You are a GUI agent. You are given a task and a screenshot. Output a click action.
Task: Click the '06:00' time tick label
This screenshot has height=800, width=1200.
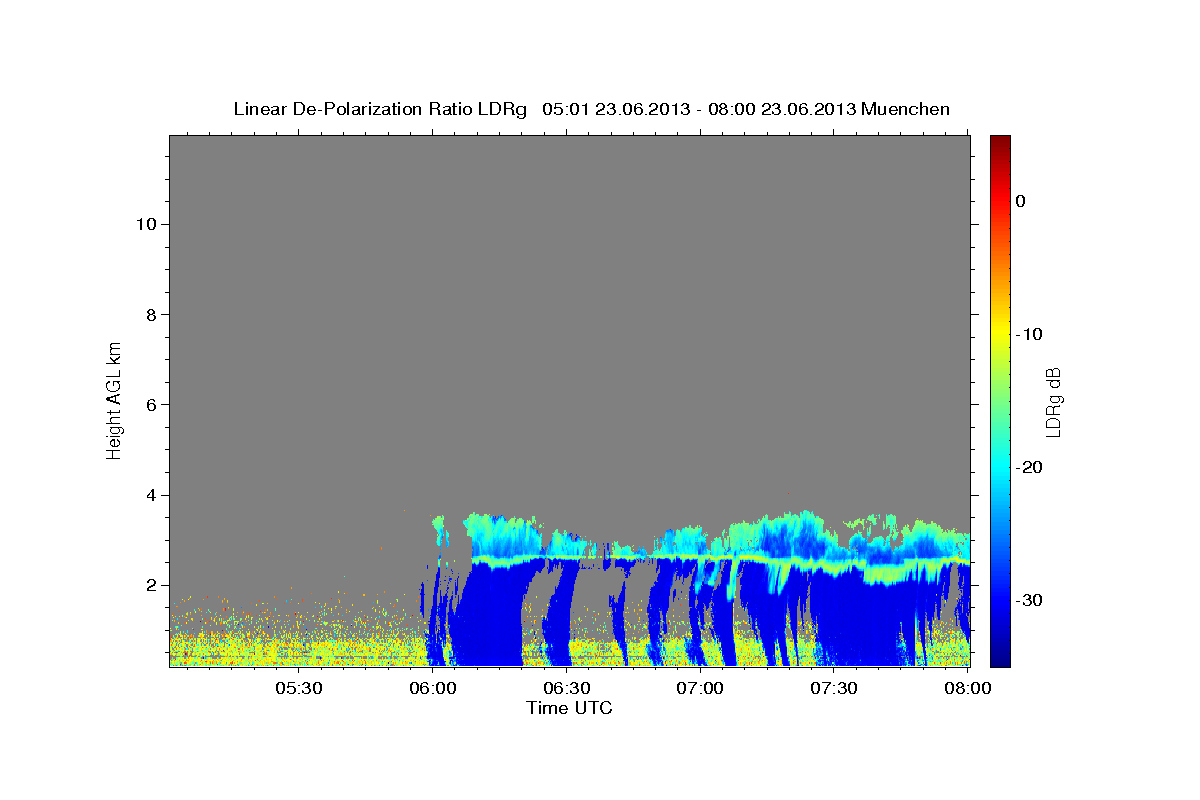coord(432,688)
